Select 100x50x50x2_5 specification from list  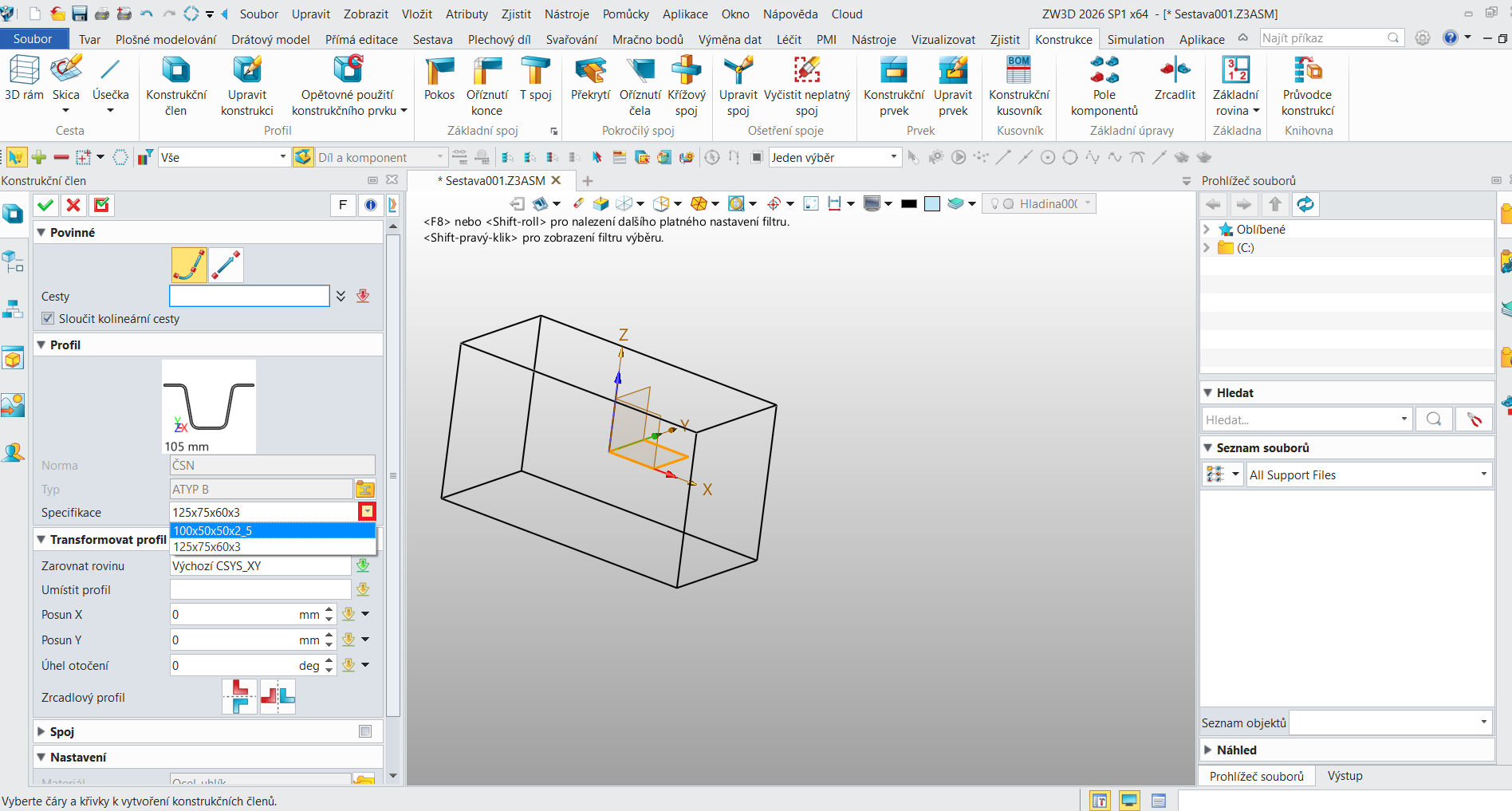273,530
